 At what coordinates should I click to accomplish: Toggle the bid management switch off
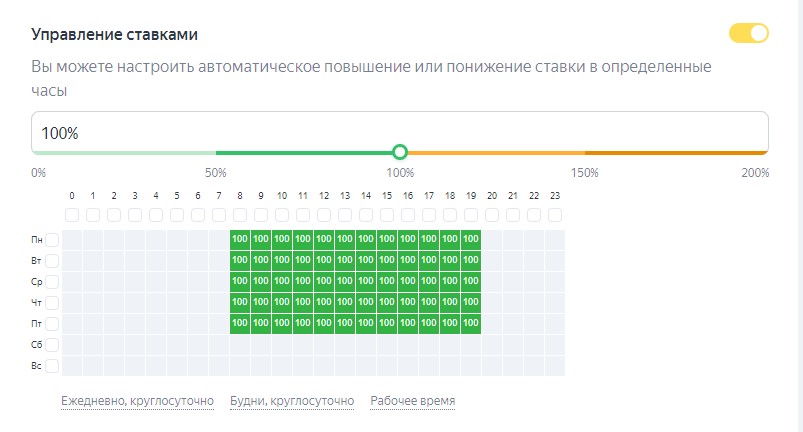point(749,34)
